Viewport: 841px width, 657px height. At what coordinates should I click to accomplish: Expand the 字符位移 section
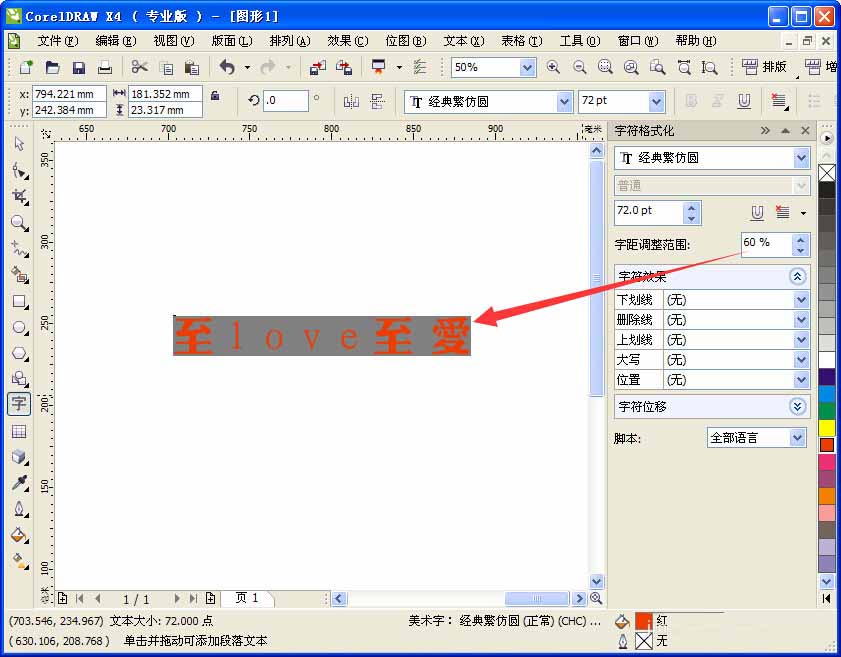click(x=798, y=407)
